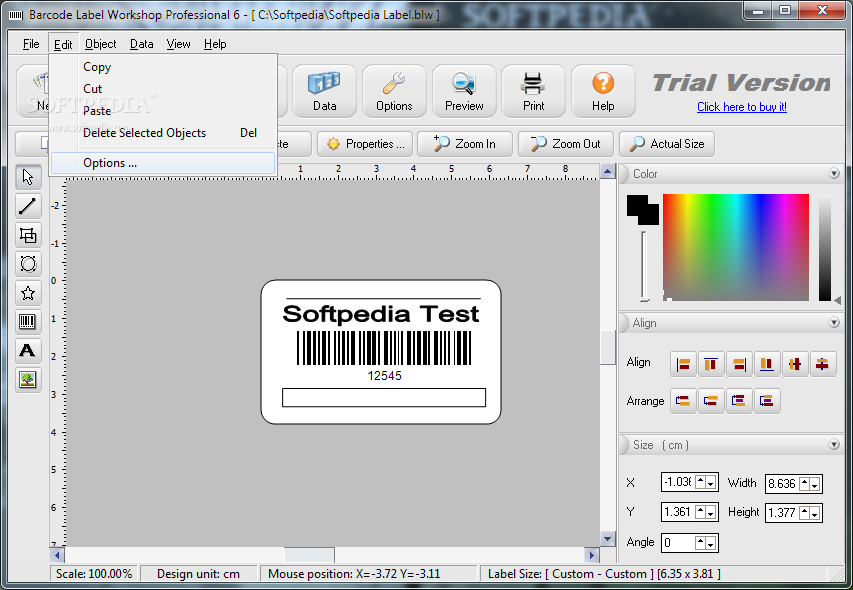Open the Options wrench toolbar button
This screenshot has width=853, height=590.
point(394,91)
